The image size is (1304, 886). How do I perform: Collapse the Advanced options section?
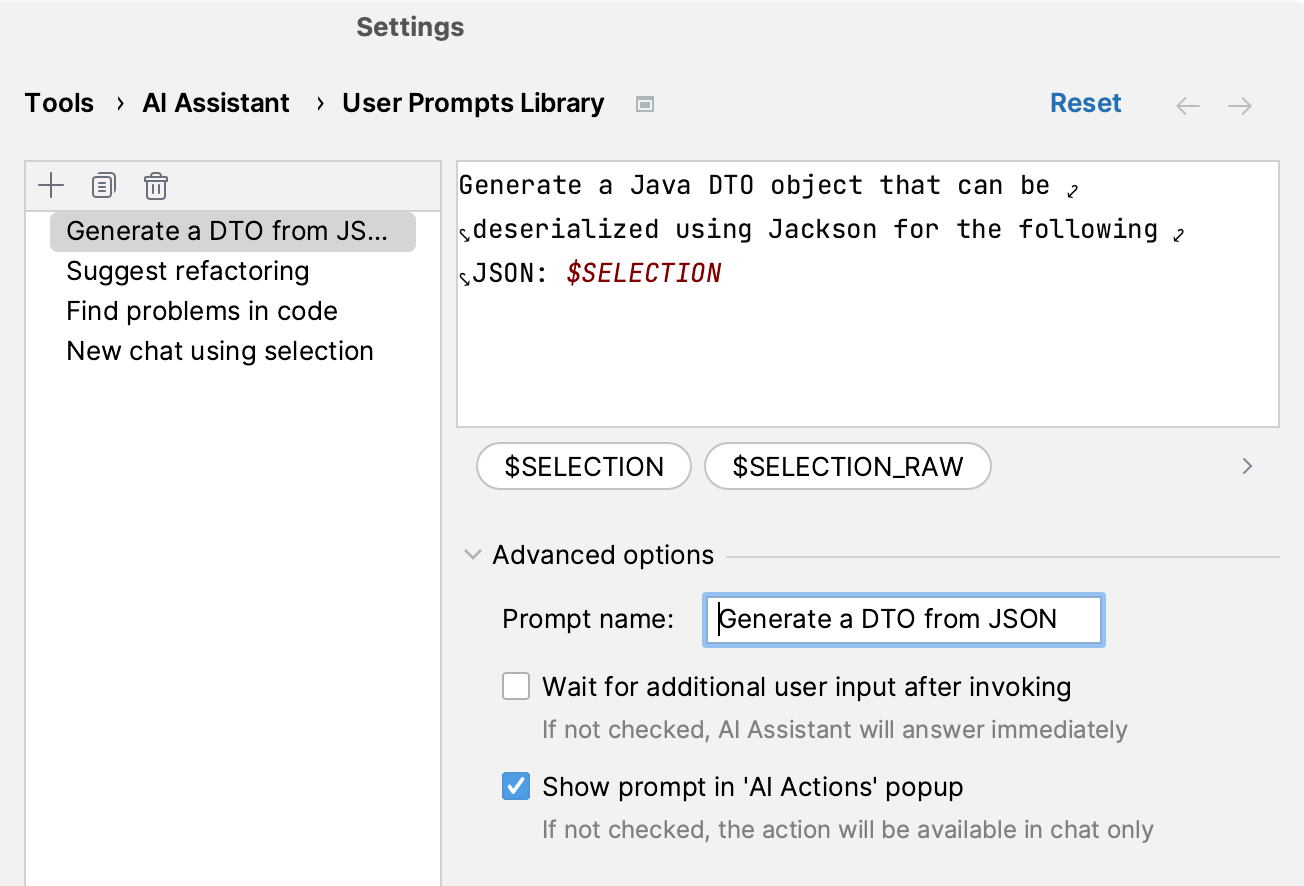coord(473,556)
